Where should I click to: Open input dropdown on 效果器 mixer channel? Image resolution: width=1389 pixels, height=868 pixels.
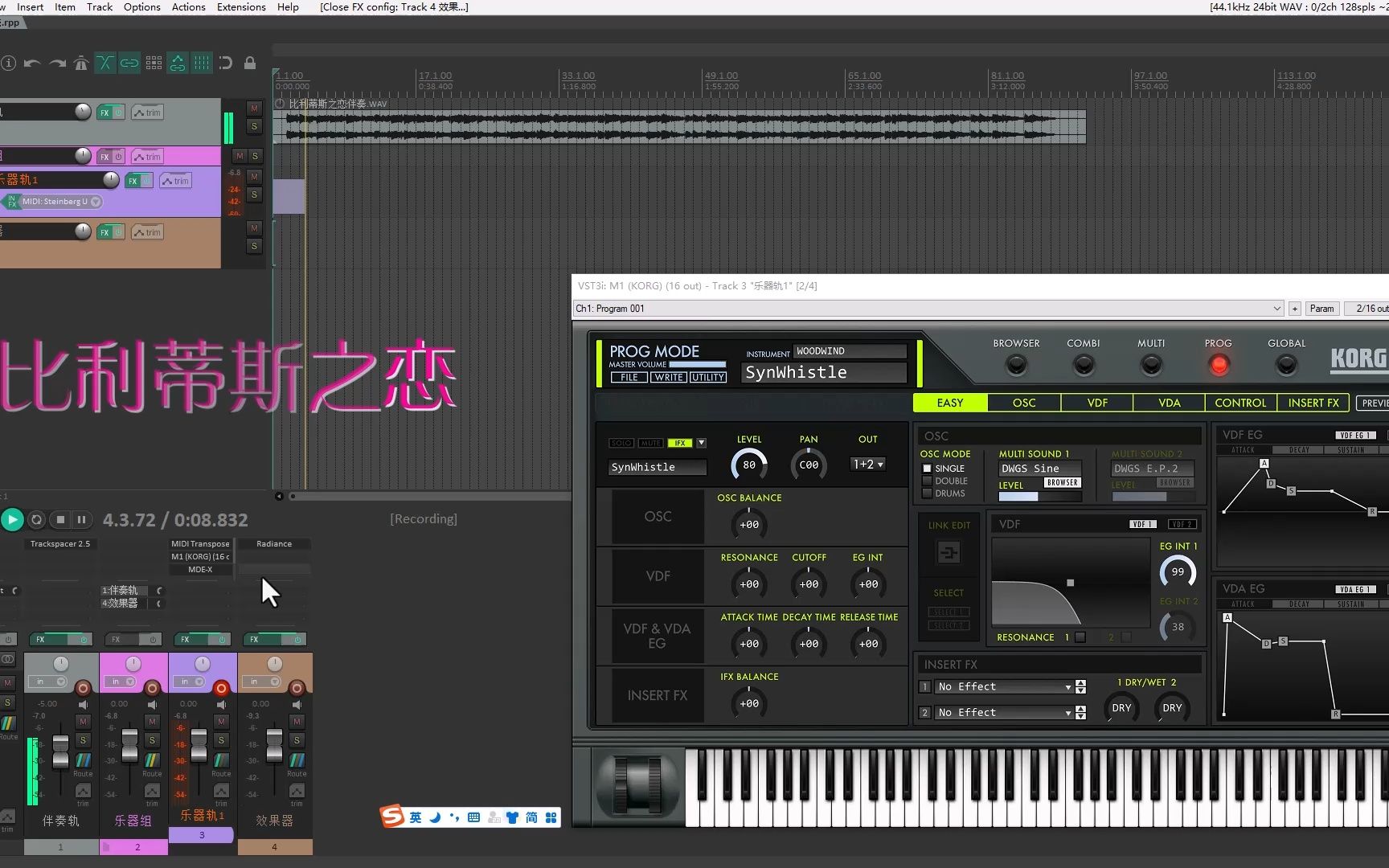pyautogui.click(x=262, y=682)
